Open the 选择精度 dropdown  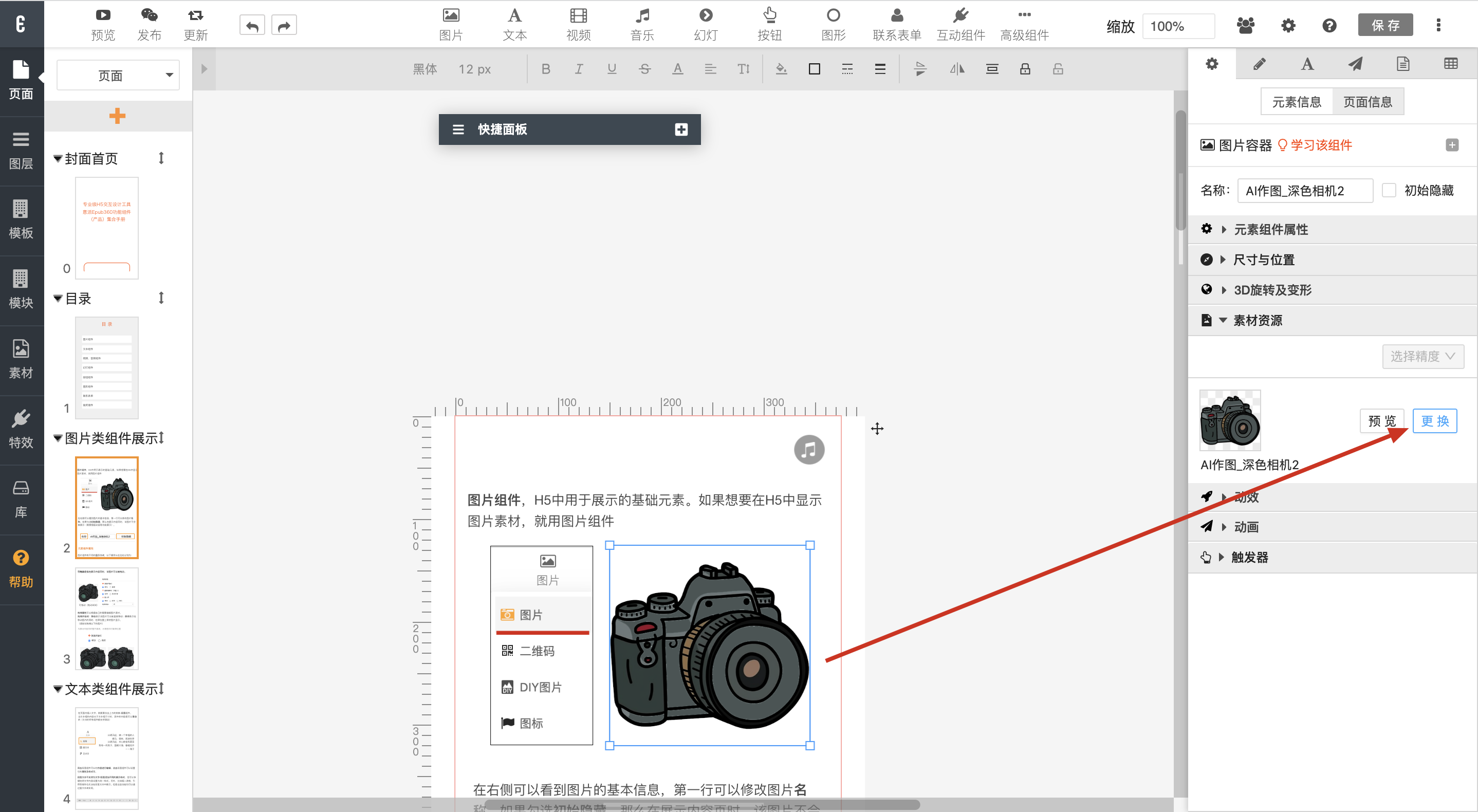(x=1422, y=356)
